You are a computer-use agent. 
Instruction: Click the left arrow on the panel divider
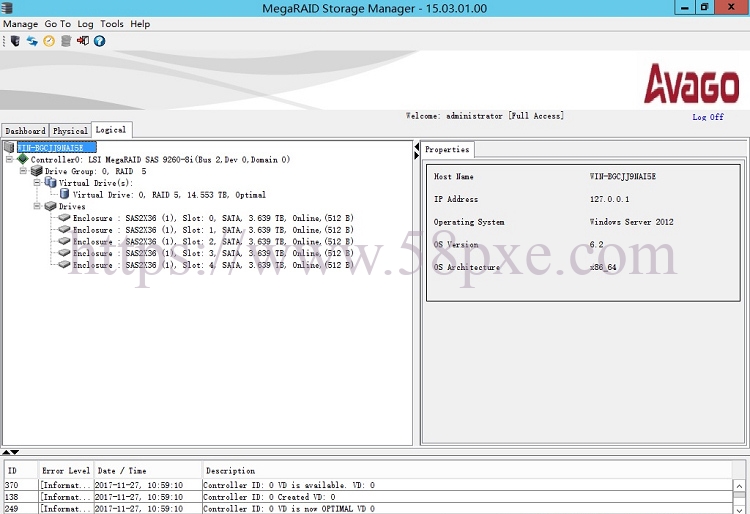click(417, 147)
